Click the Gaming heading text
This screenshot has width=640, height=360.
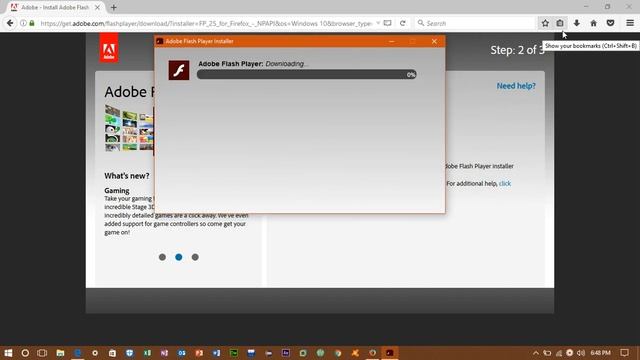[117, 191]
